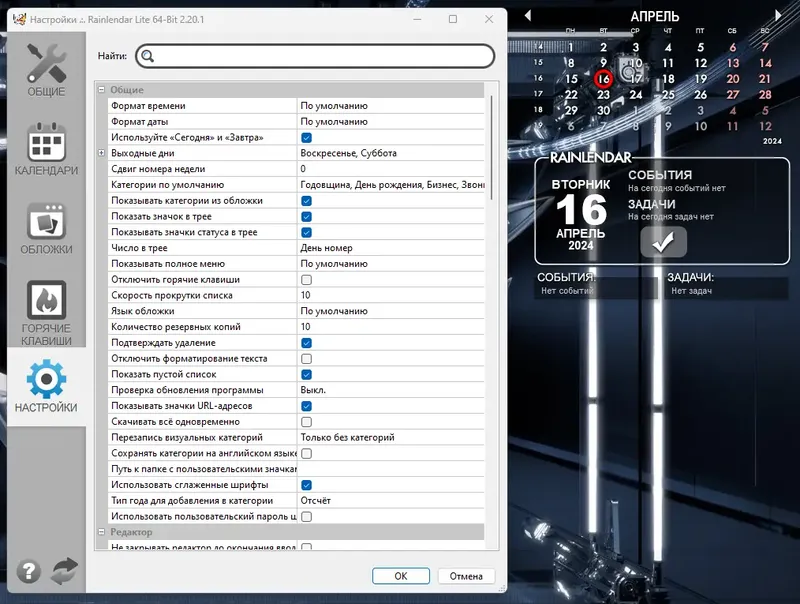The height and width of the screenshot is (604, 800).
Task: Edit Сдвиг номера недели value 0
Action: [391, 169]
